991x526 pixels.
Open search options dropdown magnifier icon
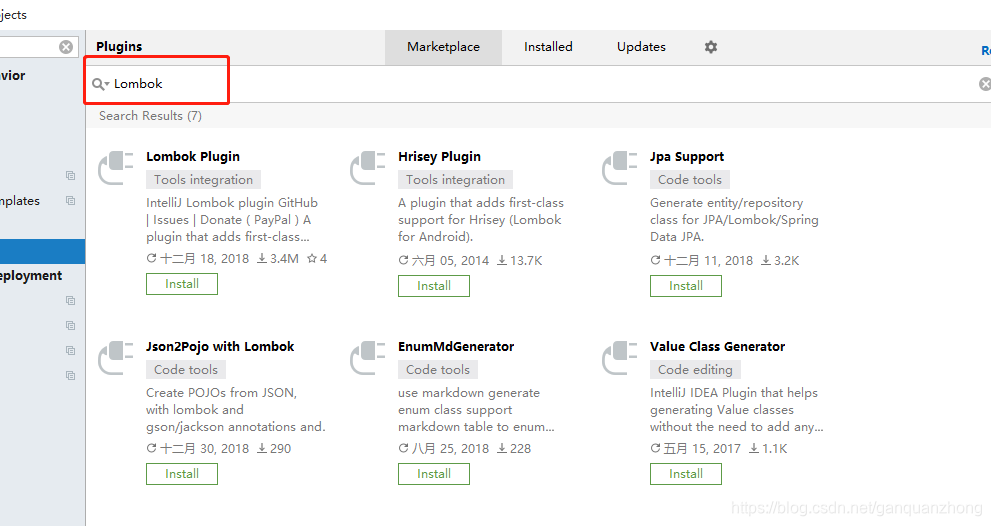(100, 84)
